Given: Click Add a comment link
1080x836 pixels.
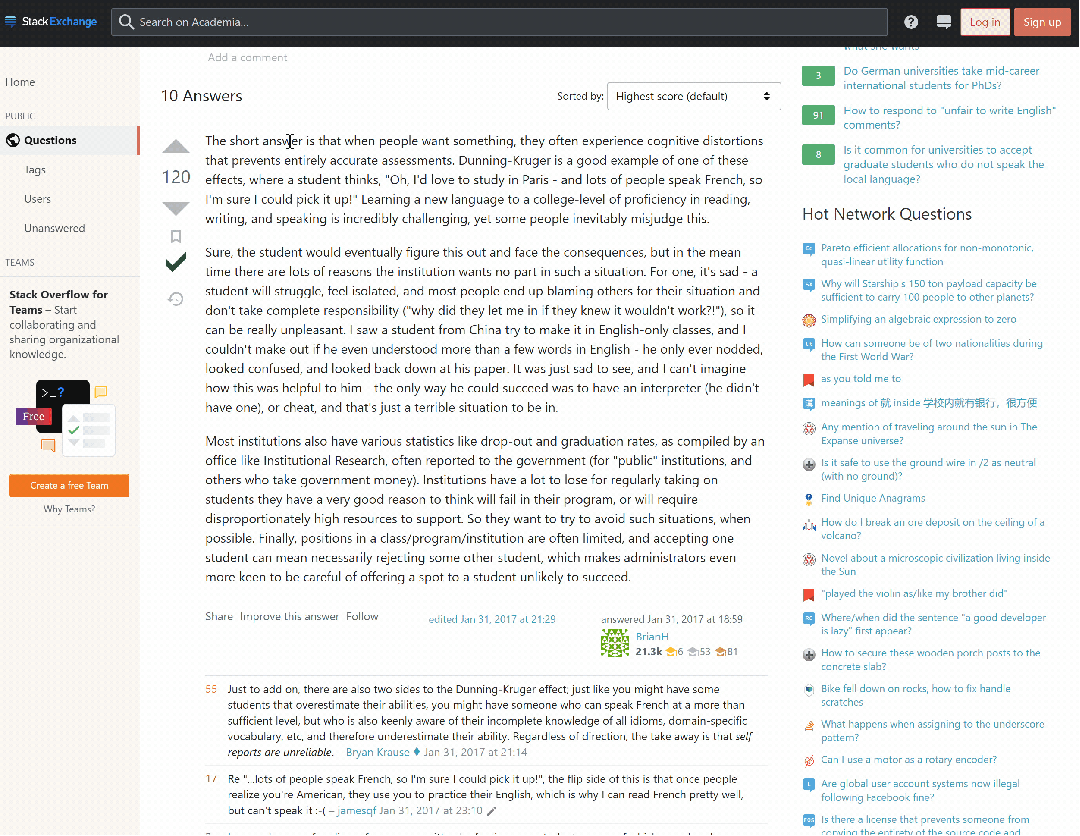Looking at the screenshot, I should coord(248,57).
